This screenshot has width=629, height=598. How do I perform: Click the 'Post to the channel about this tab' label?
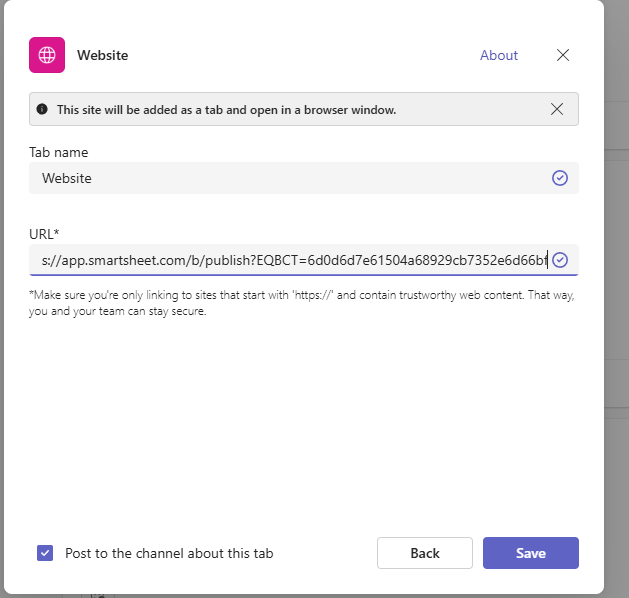168,553
